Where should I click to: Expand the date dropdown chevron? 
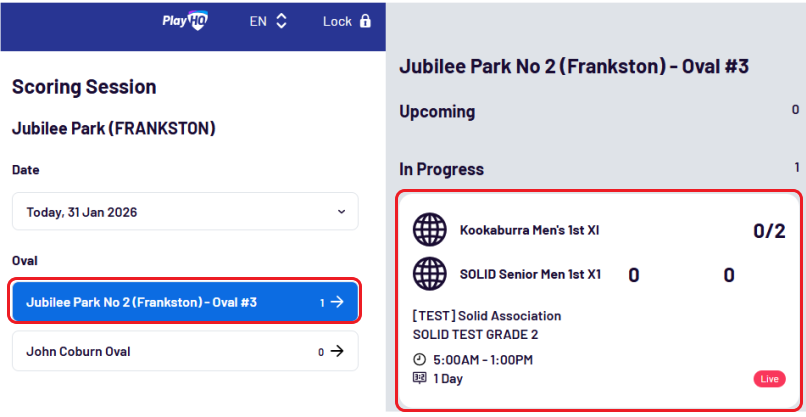point(341,212)
